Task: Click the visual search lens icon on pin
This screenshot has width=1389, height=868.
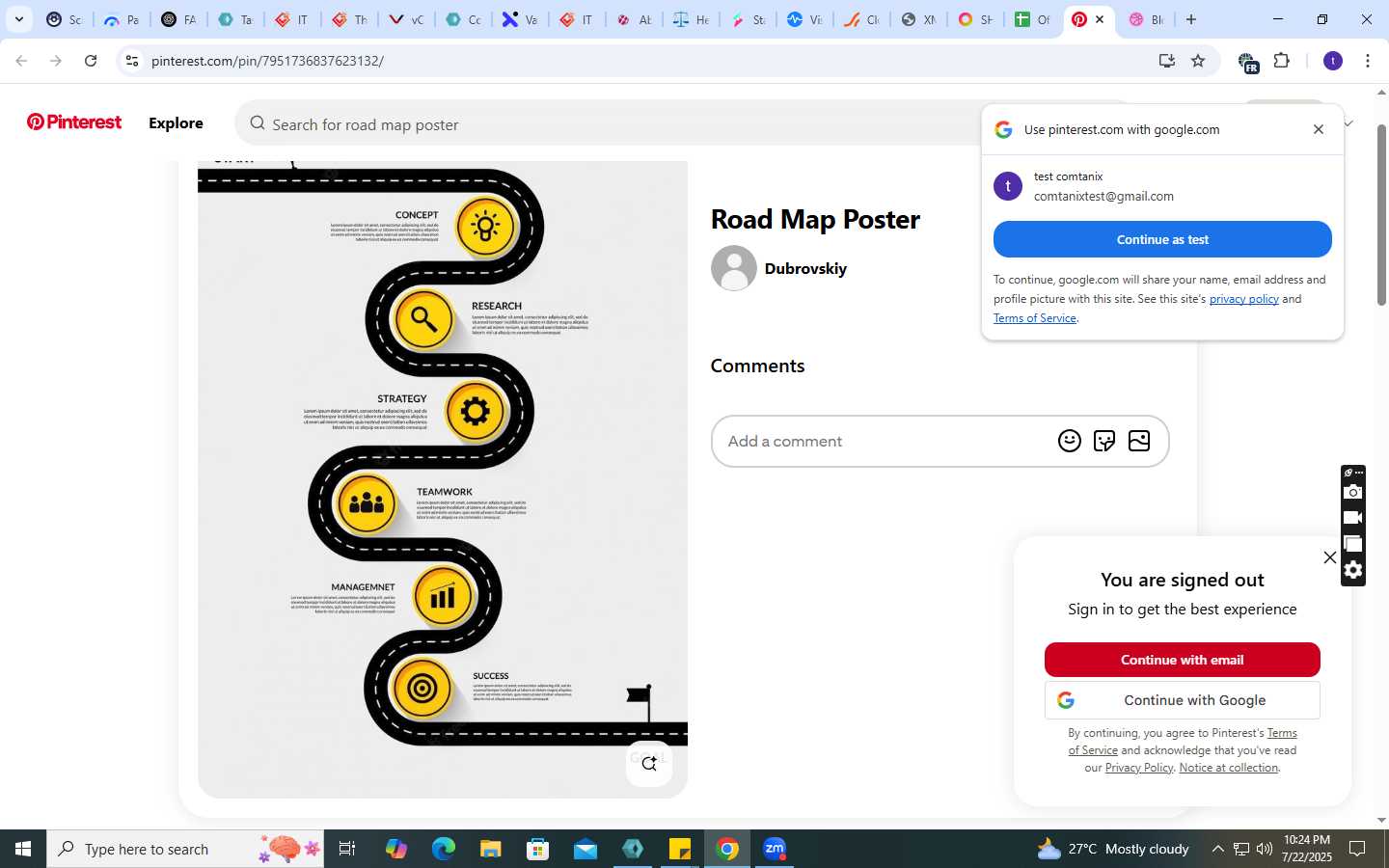Action: click(649, 763)
